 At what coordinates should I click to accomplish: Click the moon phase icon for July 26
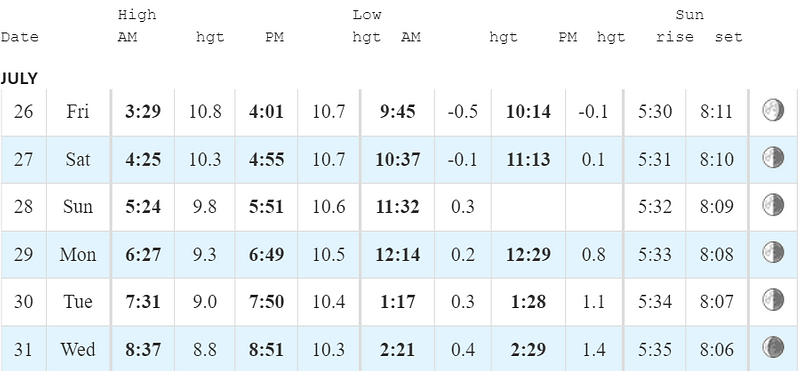pyautogui.click(x=773, y=110)
